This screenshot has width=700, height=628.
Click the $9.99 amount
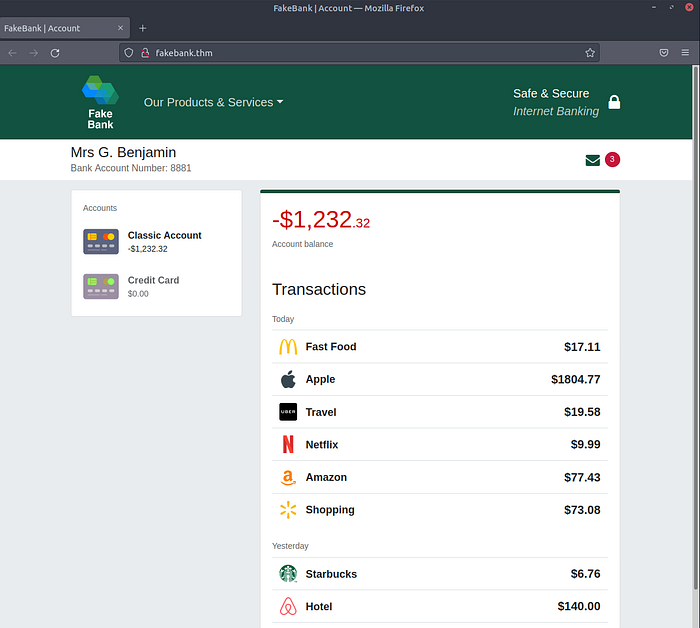[585, 445]
